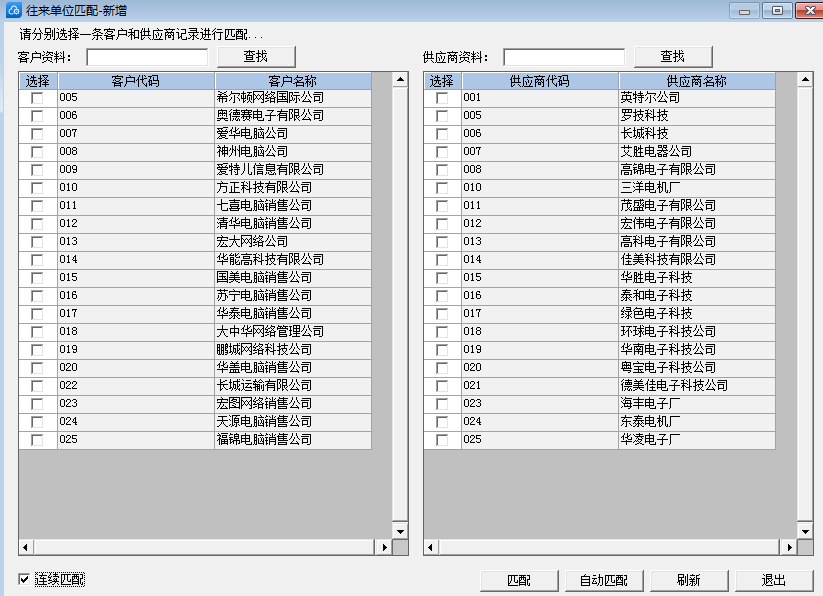Tick checkbox for customer 018 大中华网络管理公司
The width and height of the screenshot is (823, 596).
37,332
